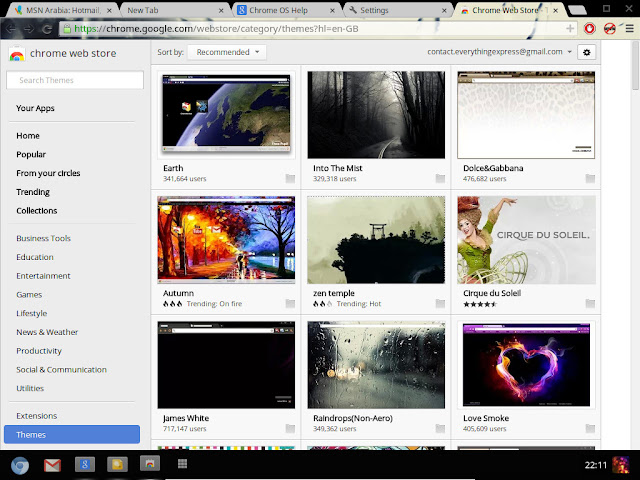Open the clock status area showing 22:11

point(596,465)
